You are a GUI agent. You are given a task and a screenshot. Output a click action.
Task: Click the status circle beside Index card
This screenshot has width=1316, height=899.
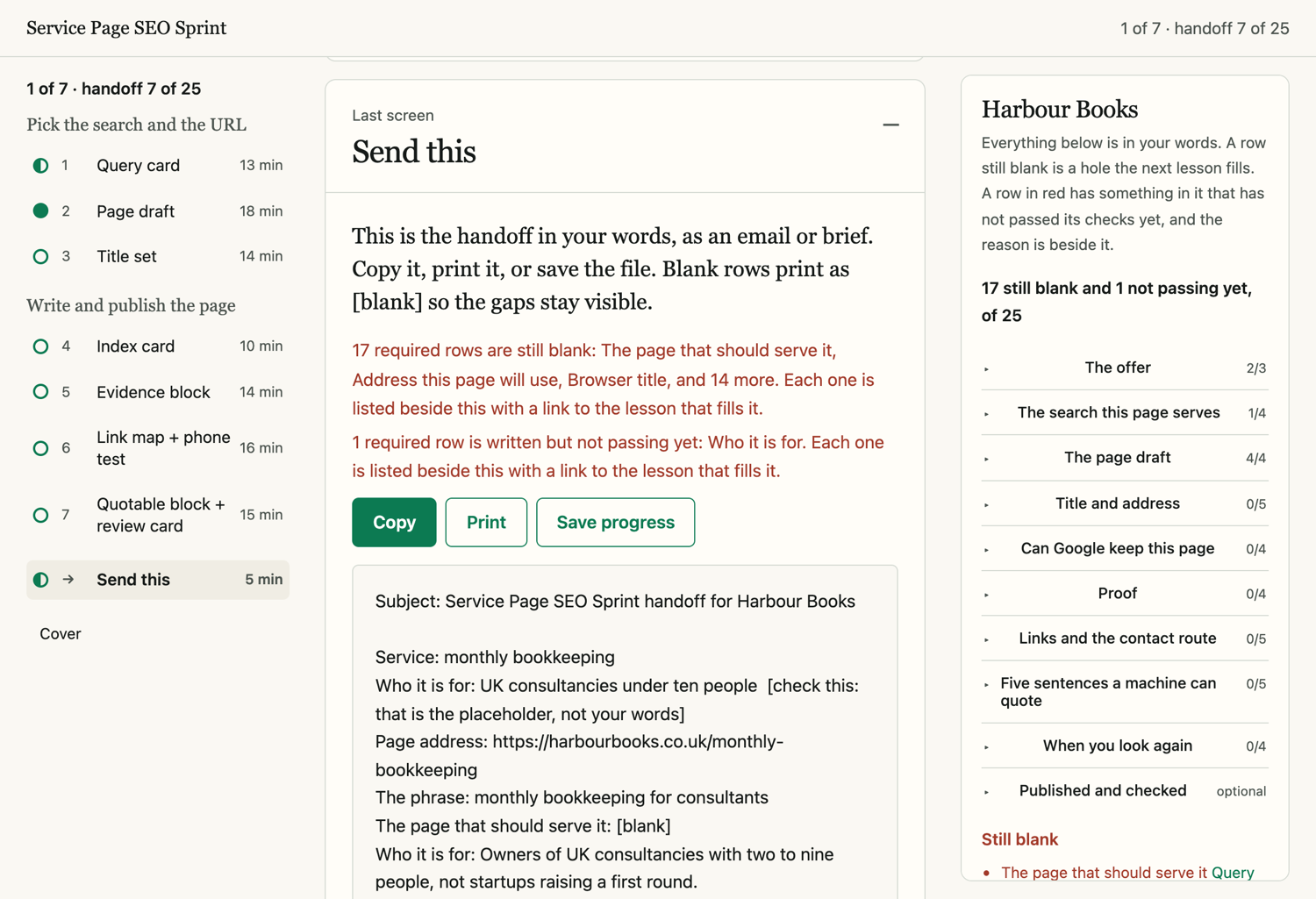[40, 346]
